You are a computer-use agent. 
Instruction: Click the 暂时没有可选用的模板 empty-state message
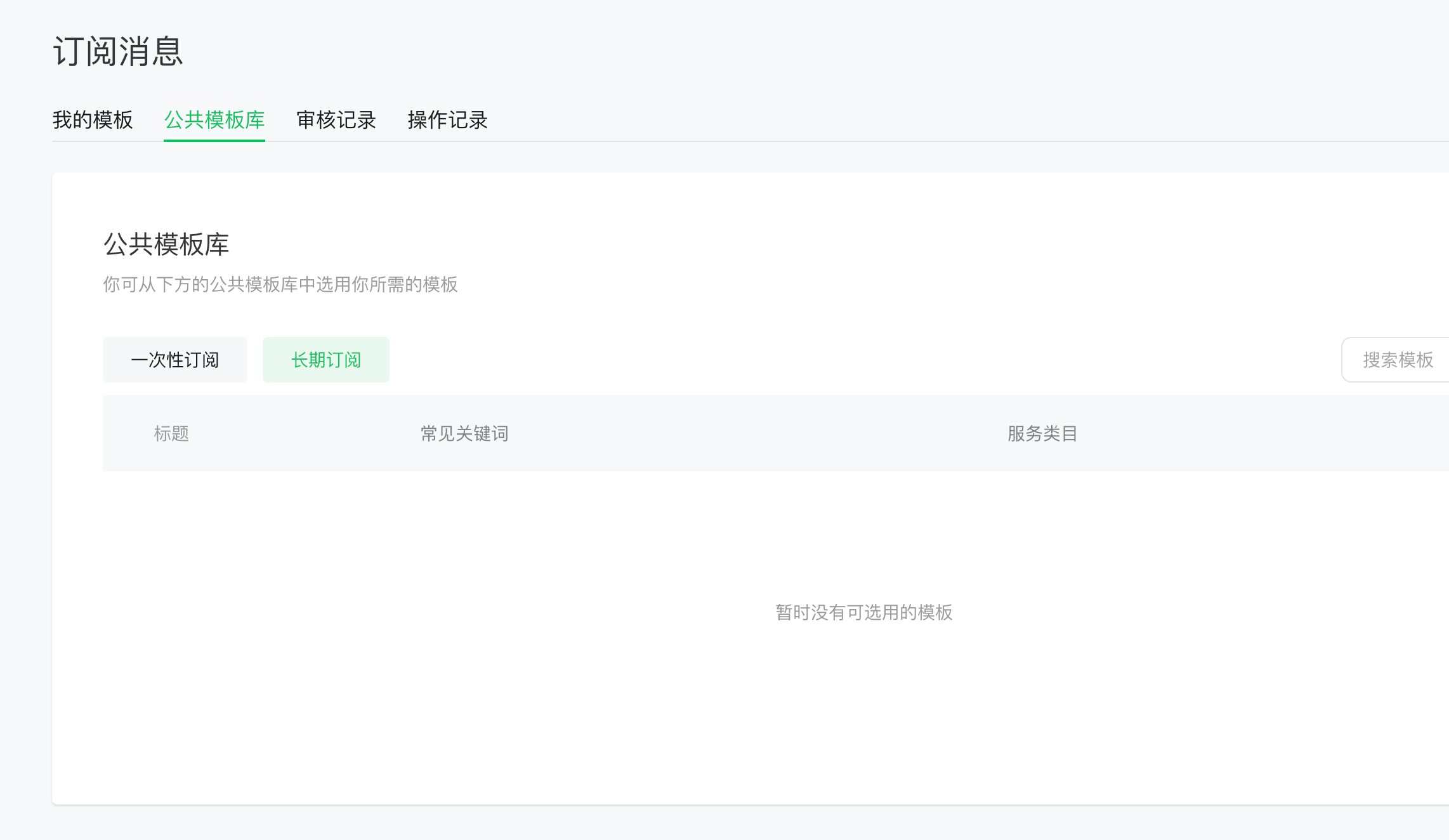click(863, 612)
